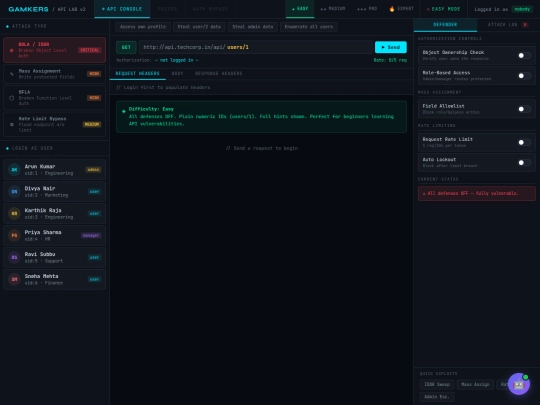Click the Rate Limit Bypass icon

[x=12, y=124]
